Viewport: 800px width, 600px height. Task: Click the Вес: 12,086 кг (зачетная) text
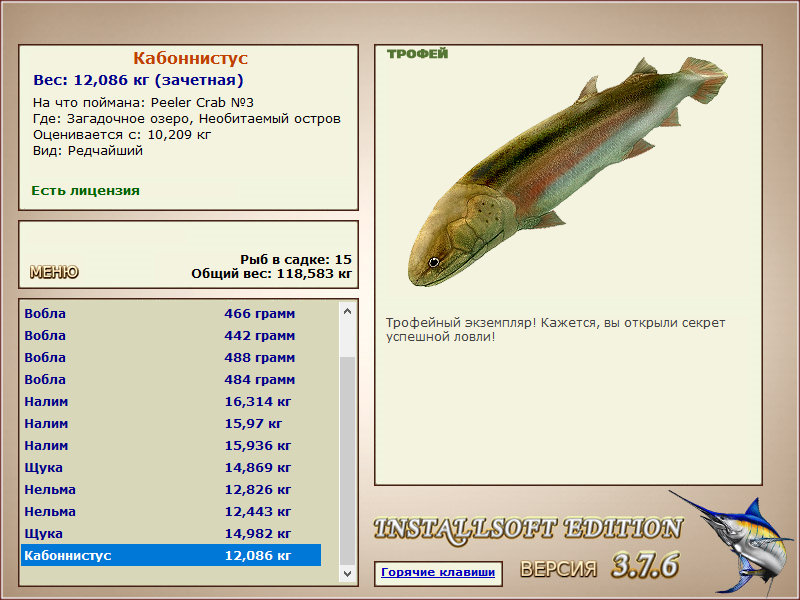point(138,80)
